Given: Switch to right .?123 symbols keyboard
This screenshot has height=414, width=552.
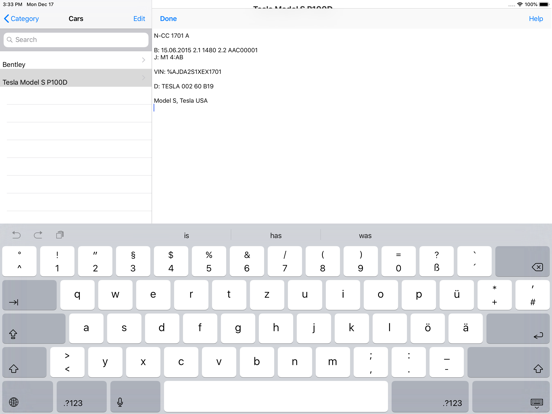Looking at the screenshot, I should [x=430, y=396].
